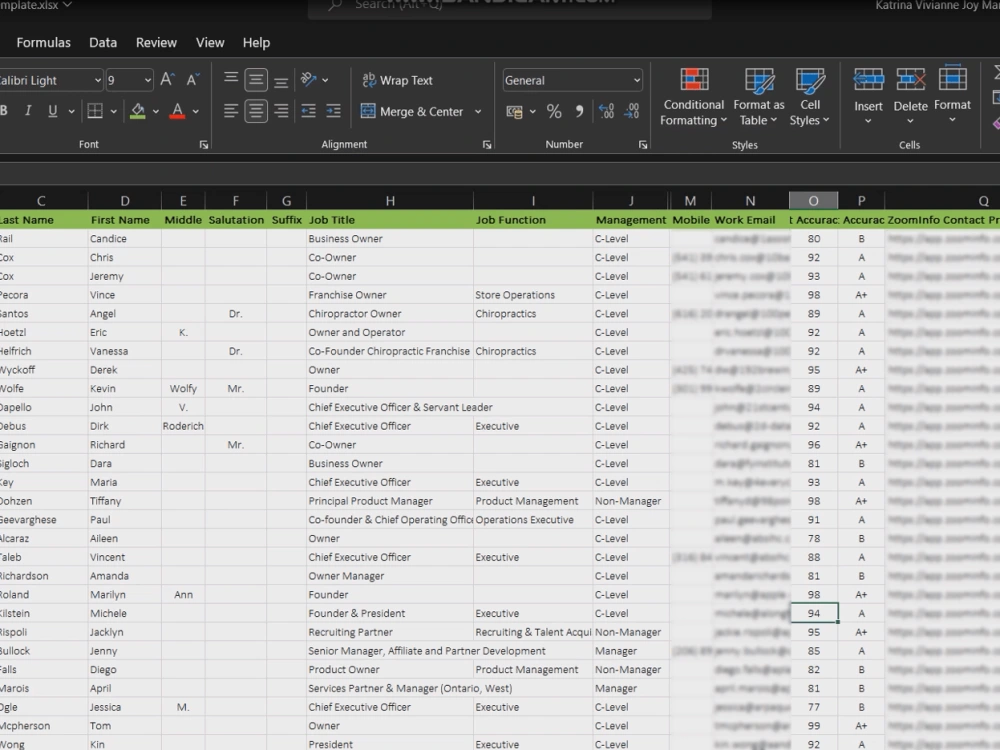Click Increase Indent icon

click(334, 111)
